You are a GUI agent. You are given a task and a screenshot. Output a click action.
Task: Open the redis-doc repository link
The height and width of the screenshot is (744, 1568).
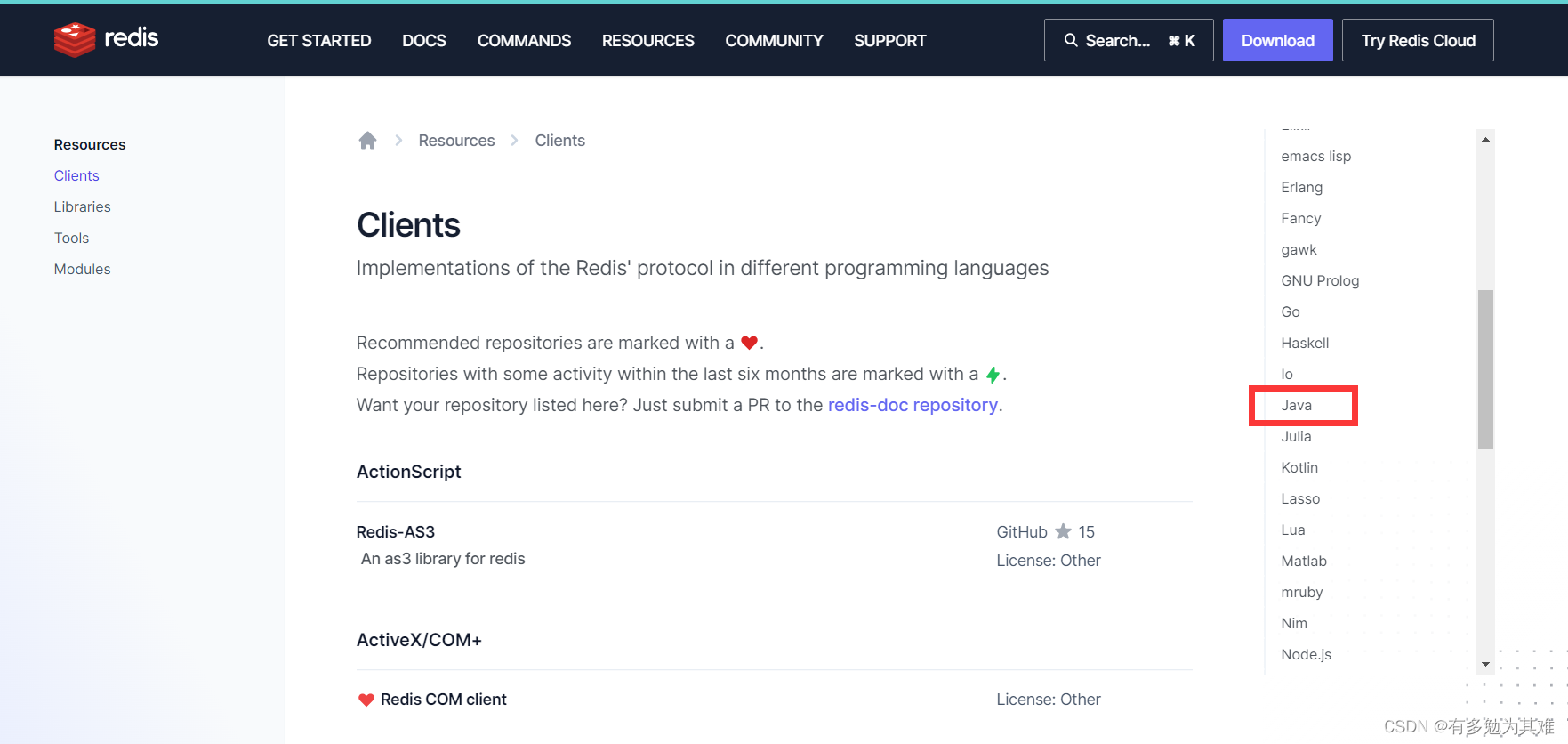(x=913, y=405)
